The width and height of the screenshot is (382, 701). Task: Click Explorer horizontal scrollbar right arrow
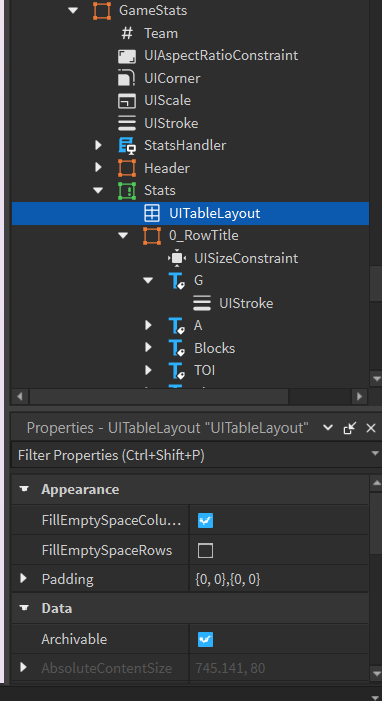pos(359,397)
